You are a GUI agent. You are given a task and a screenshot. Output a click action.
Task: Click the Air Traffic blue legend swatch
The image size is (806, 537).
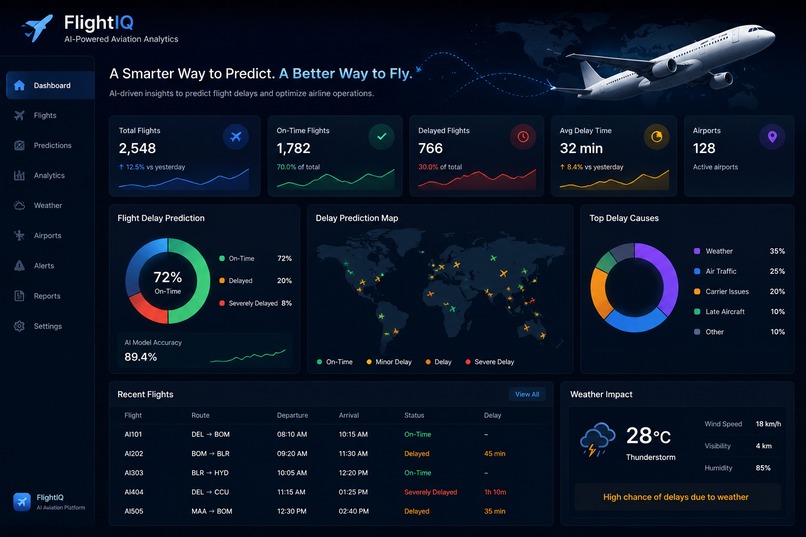[697, 271]
